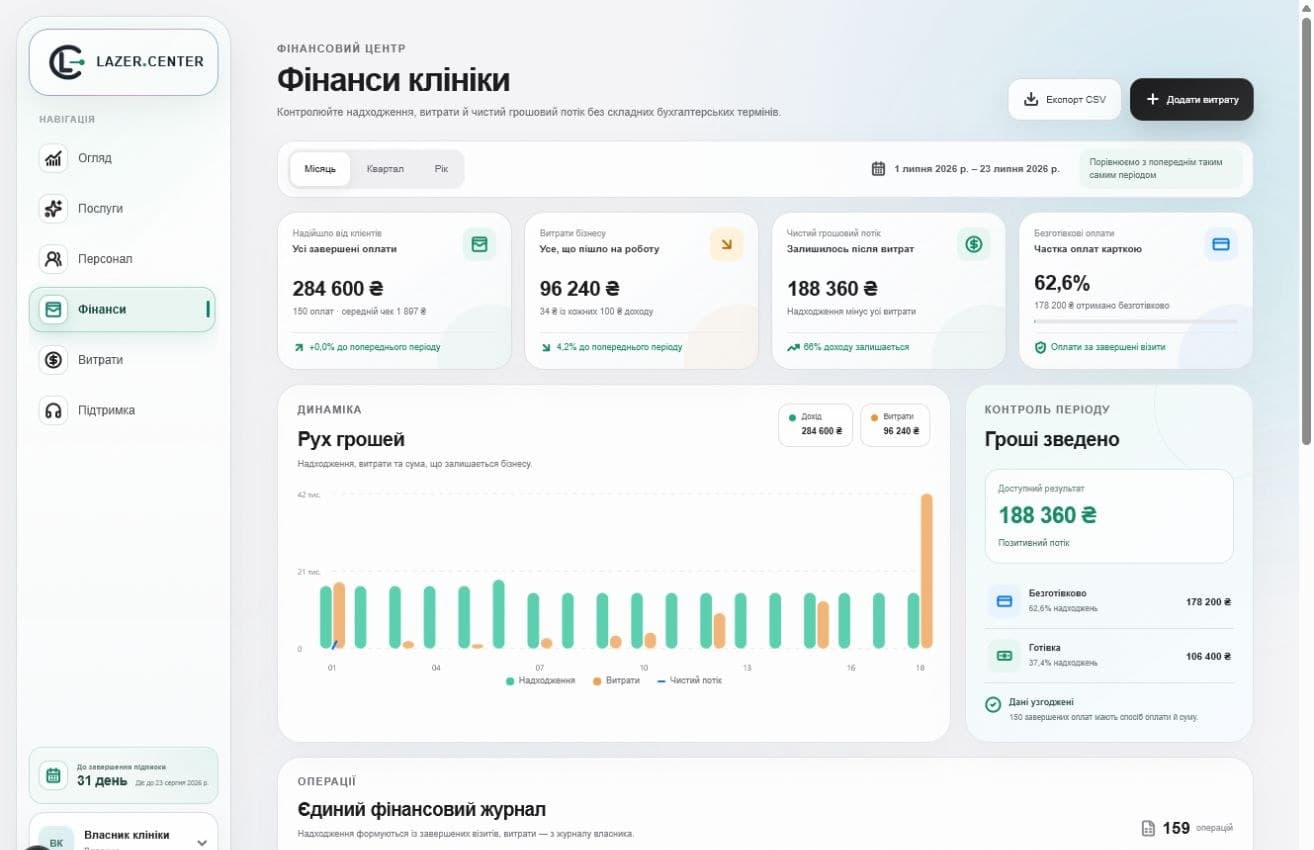Click the Додати витрату button
This screenshot has height=850, width=1314.
click(1191, 99)
